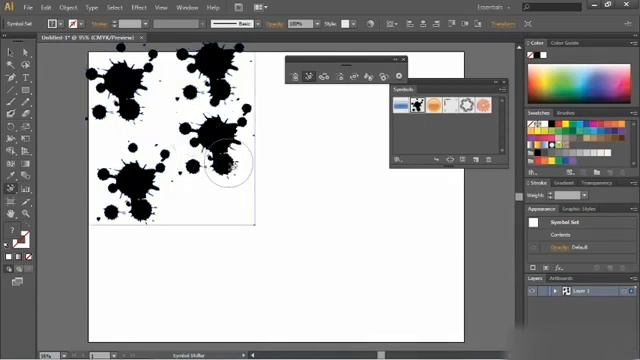Toggle Opacity visibility in Appearance panel
The image size is (640, 360).
point(533,247)
